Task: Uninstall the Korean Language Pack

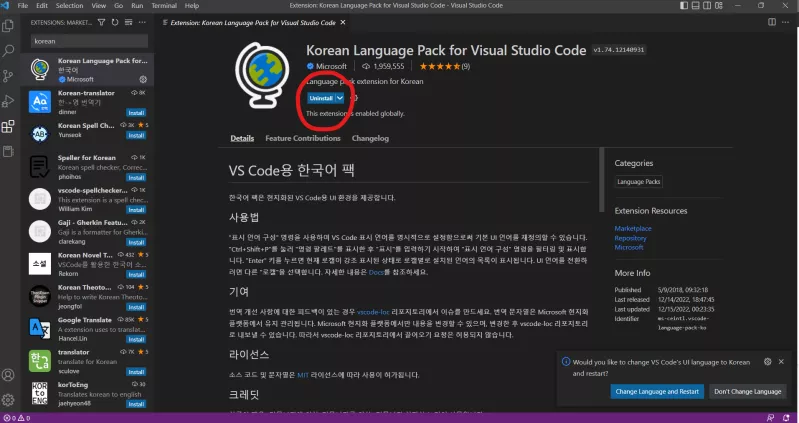Action: [x=321, y=98]
